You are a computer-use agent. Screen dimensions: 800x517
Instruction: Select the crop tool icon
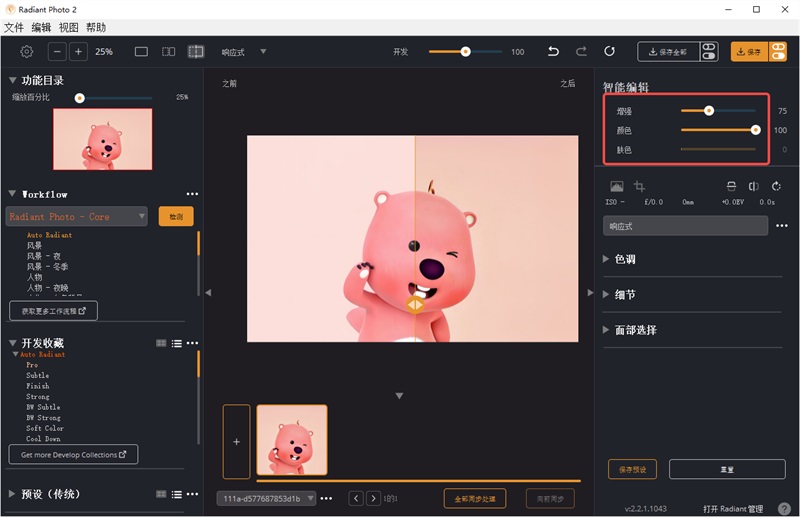(639, 186)
